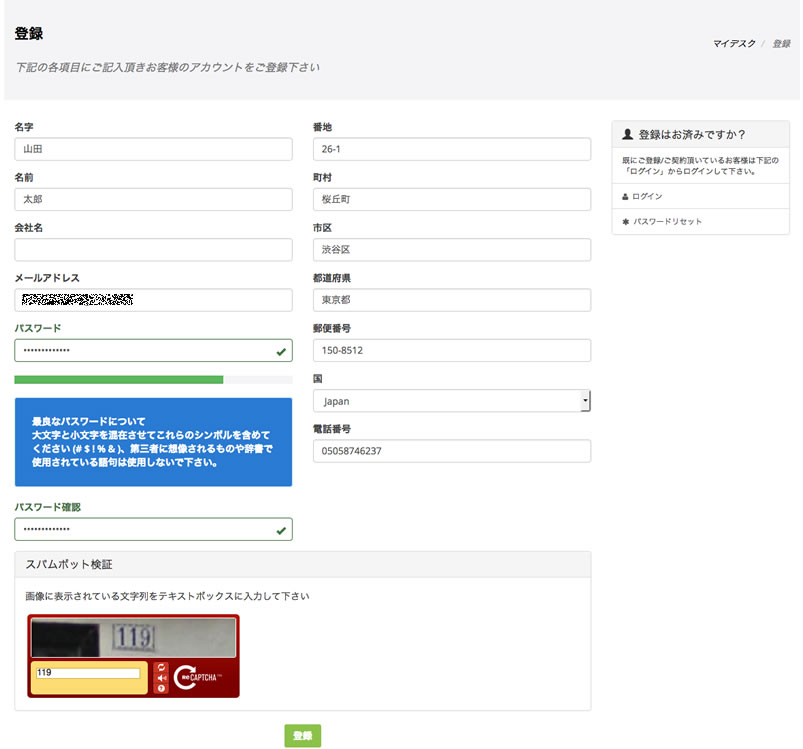
Task: Switch to the audio CAPTCHA challenge
Action: point(161,678)
